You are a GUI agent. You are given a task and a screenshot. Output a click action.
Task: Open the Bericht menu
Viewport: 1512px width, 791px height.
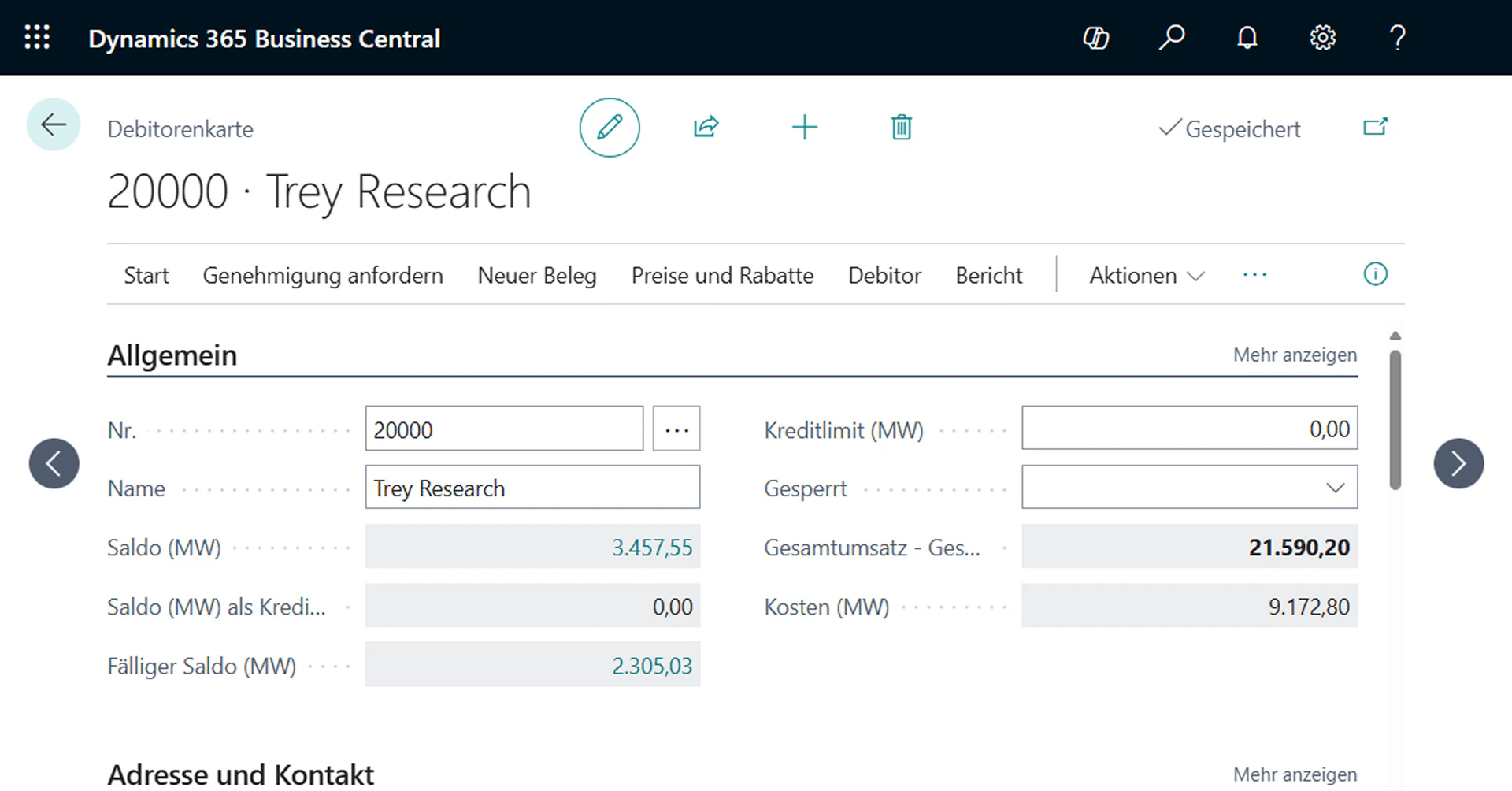click(x=989, y=275)
